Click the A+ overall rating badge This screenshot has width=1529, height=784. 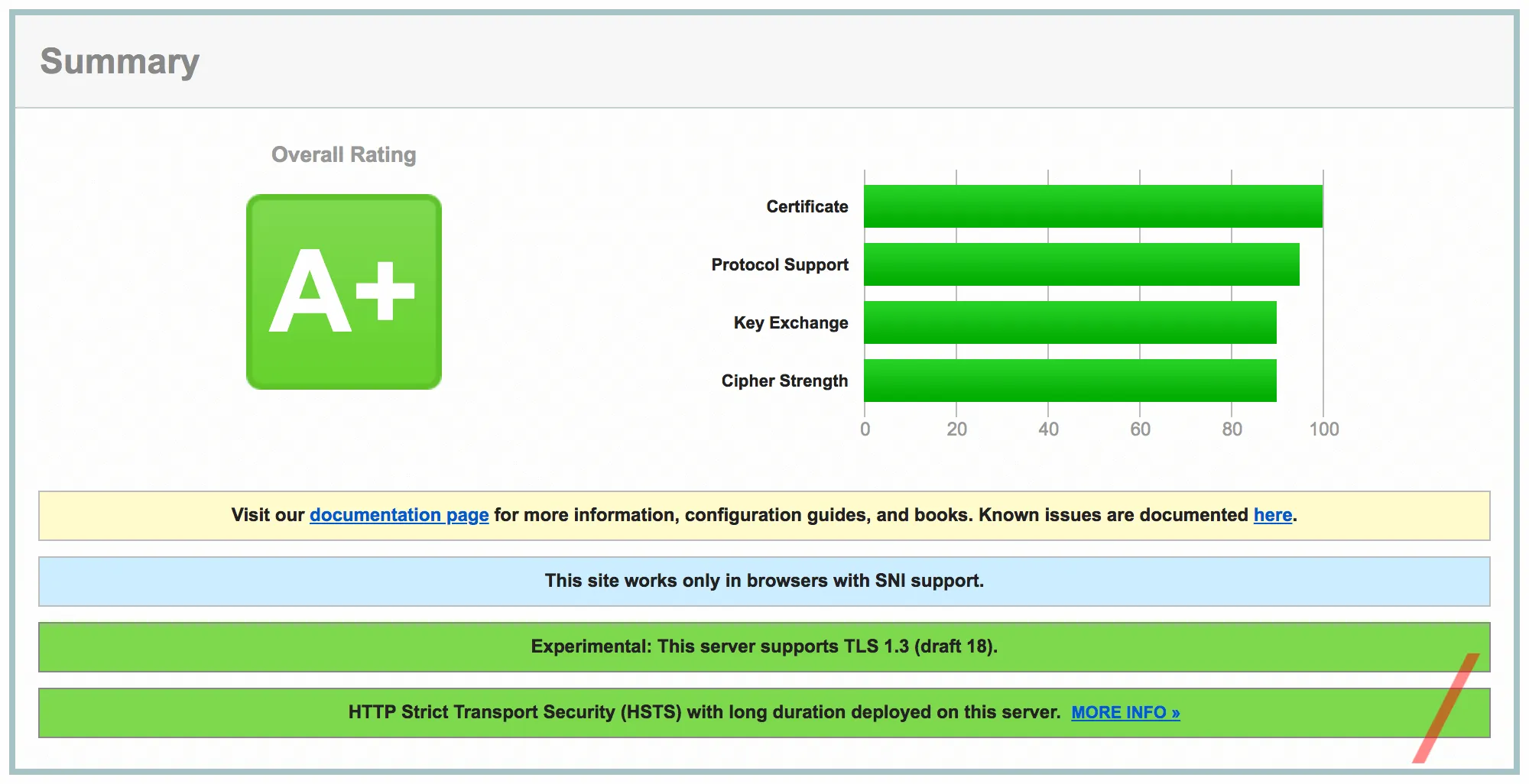343,290
